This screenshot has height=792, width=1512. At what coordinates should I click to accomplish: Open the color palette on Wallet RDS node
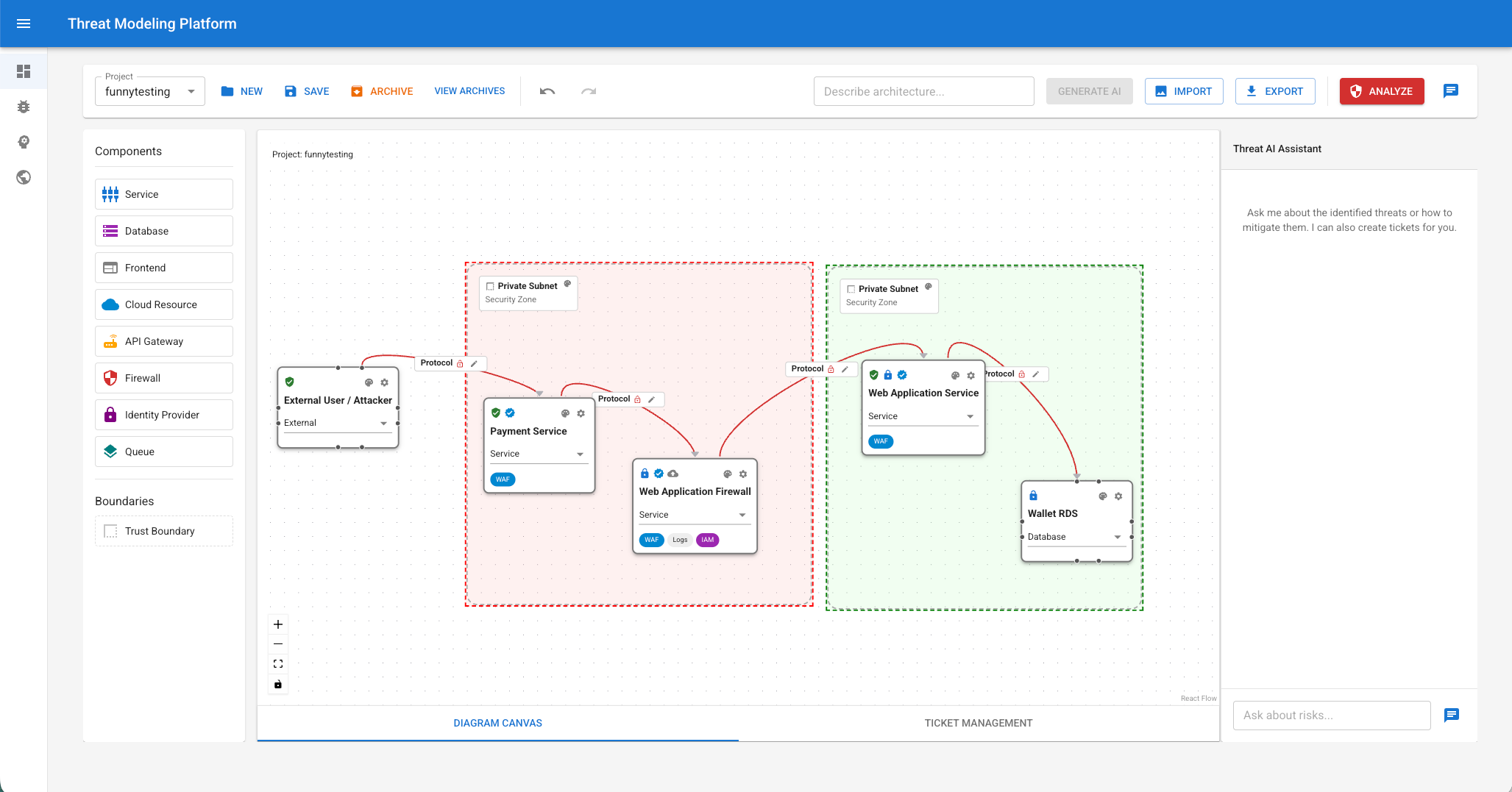pyautogui.click(x=1102, y=496)
